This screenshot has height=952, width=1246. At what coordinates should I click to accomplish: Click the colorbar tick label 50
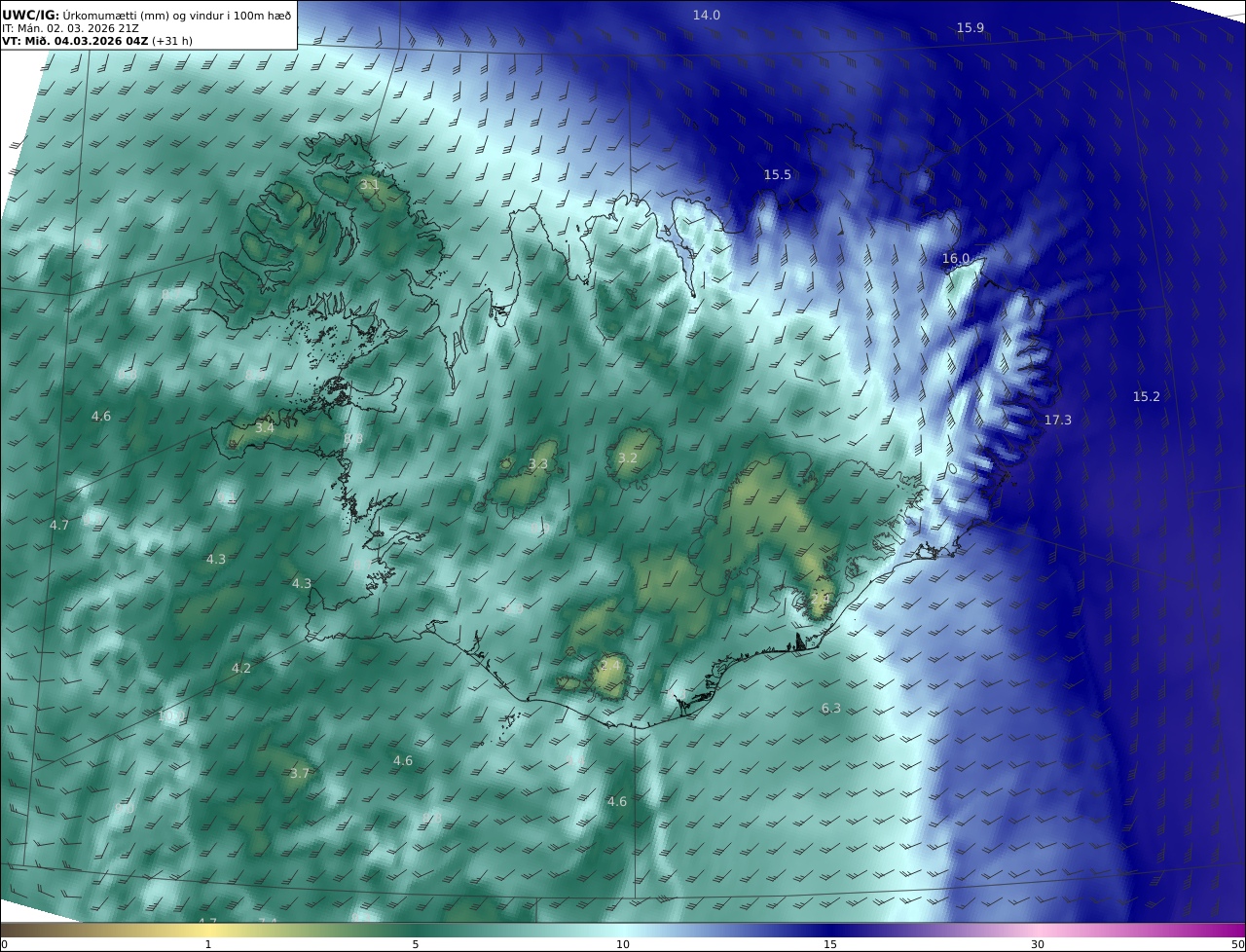pyautogui.click(x=1237, y=944)
